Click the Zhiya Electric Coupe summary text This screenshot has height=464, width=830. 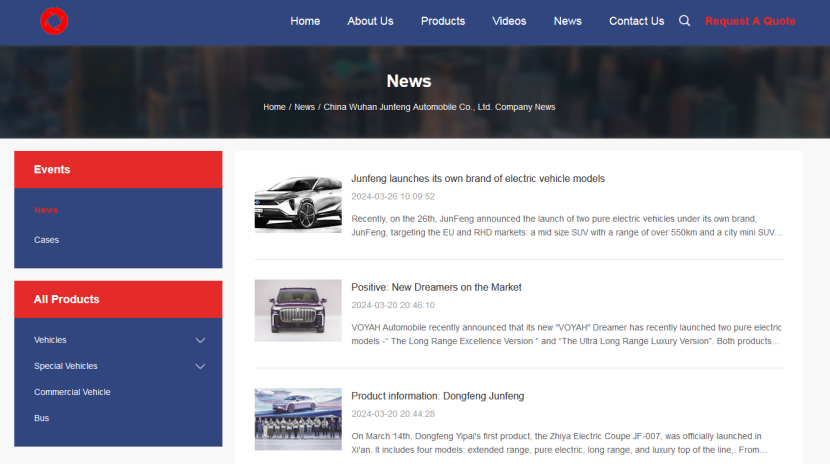[559, 443]
